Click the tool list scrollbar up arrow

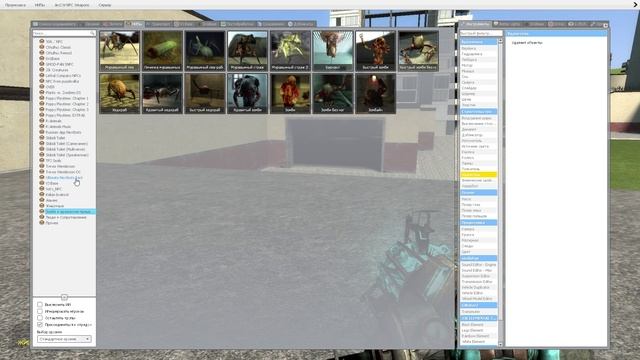click(x=500, y=41)
